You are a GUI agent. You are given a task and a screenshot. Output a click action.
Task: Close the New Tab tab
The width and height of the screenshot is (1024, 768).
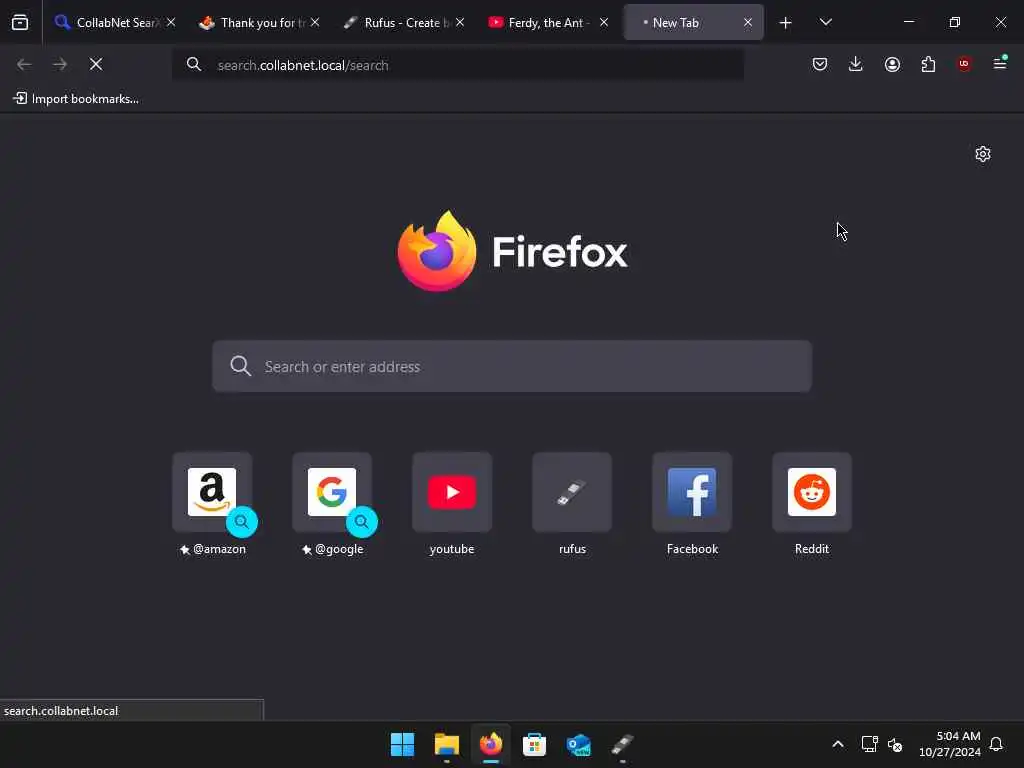coord(748,22)
